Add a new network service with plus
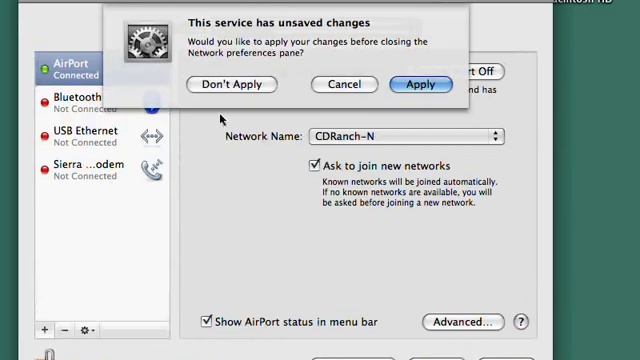 (x=45, y=330)
